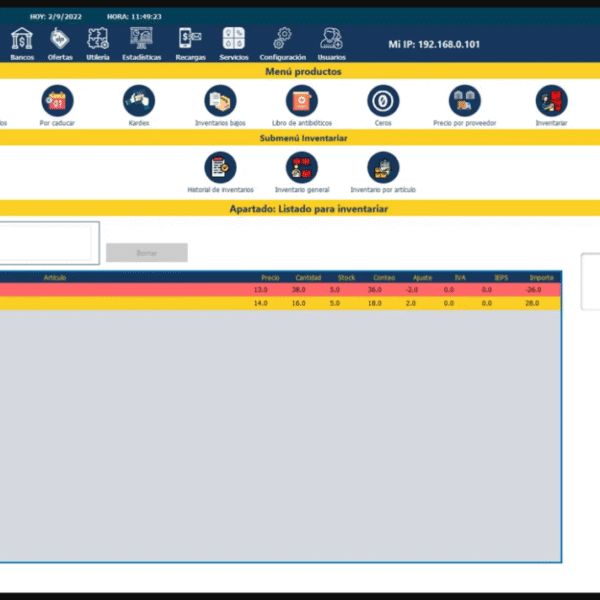The image size is (600, 600).
Task: Choose Inventario por artículo option
Action: point(383,168)
